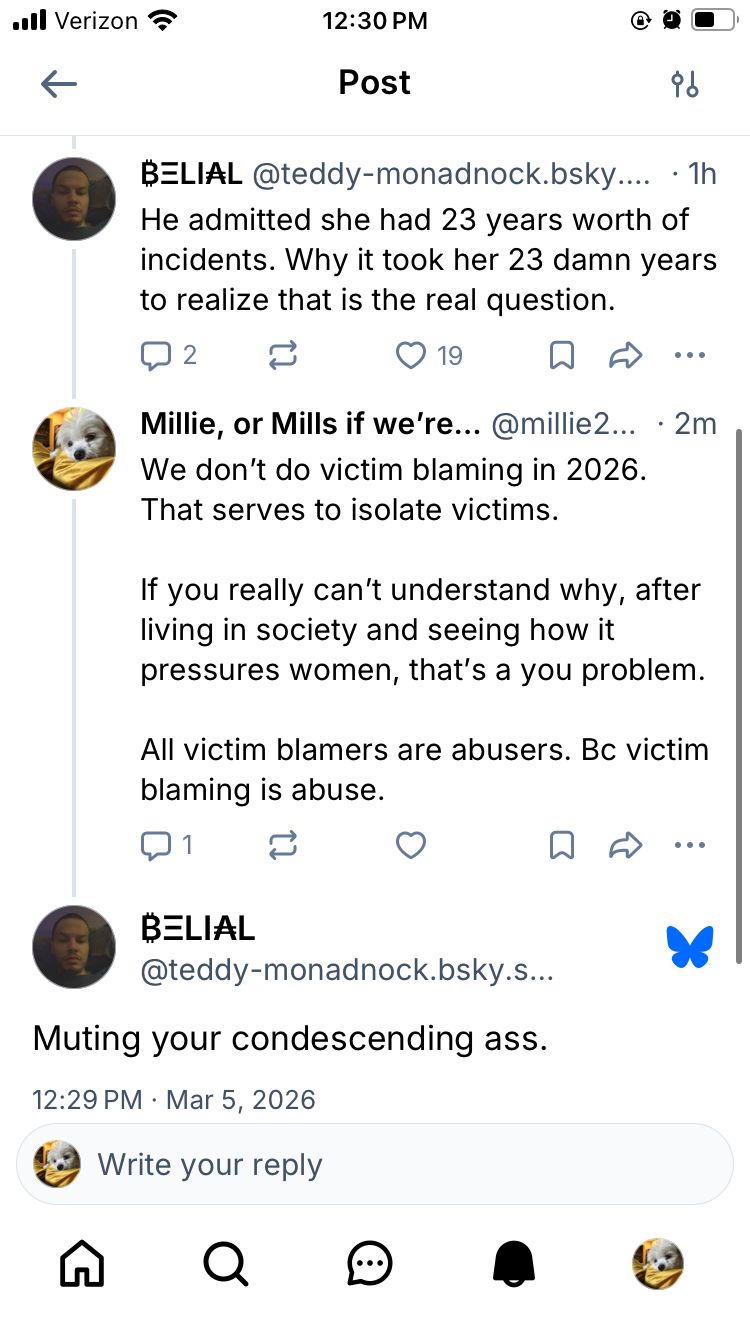Bookmark the 23 years incidents post
This screenshot has width=750, height=1334.
pos(562,355)
